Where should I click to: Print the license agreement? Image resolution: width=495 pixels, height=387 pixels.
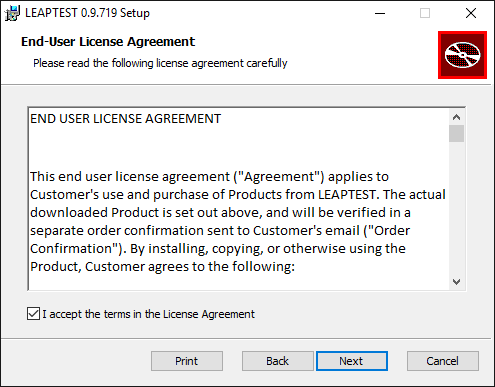point(187,361)
